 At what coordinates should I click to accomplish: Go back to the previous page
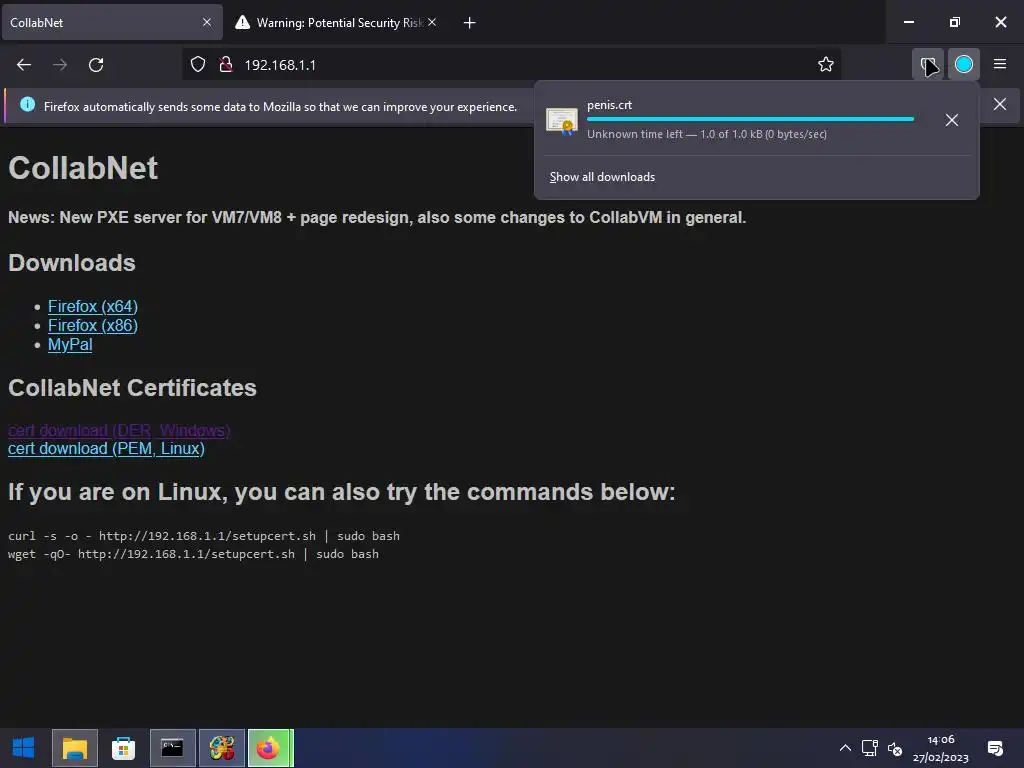[24, 65]
